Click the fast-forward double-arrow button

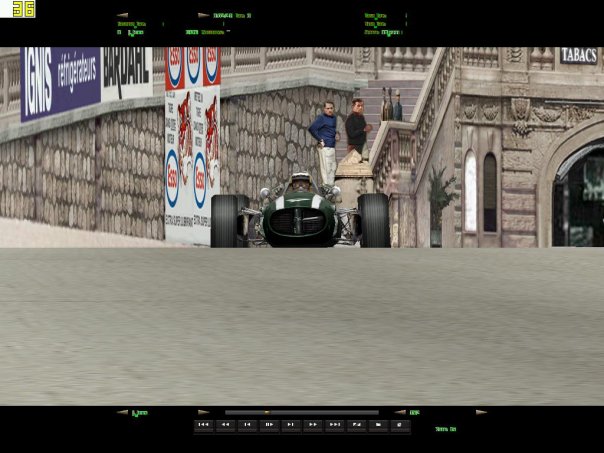coord(313,425)
